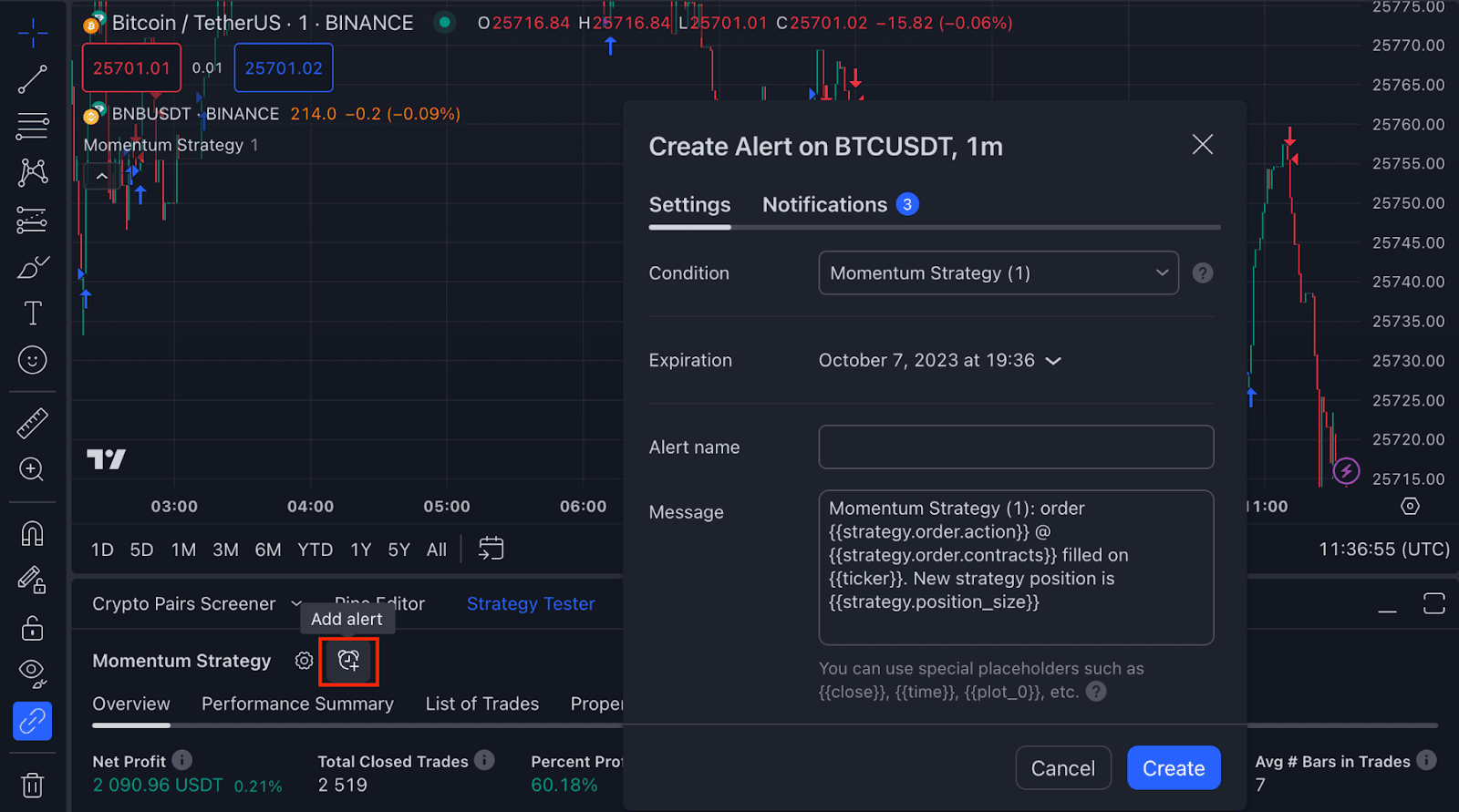This screenshot has height=812, width=1459.
Task: Open the List of Trades tab
Action: point(481,704)
